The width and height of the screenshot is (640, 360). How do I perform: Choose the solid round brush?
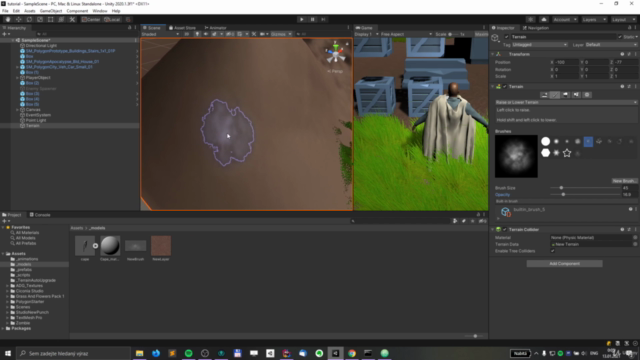click(545, 141)
